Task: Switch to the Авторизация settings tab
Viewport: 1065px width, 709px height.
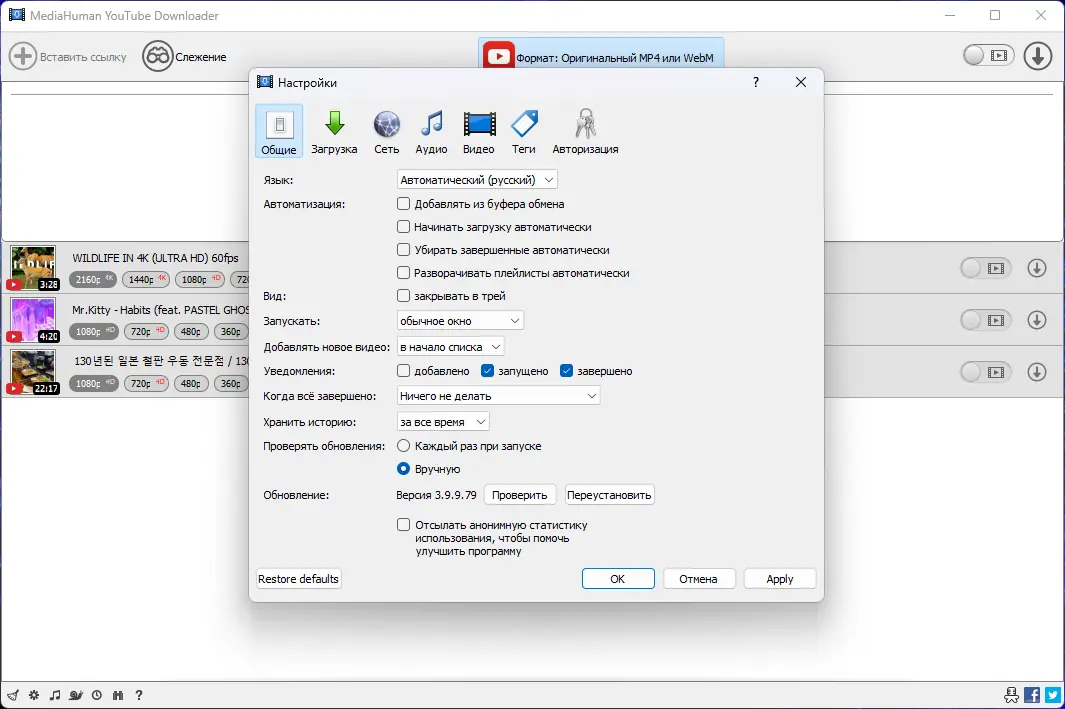Action: (585, 132)
